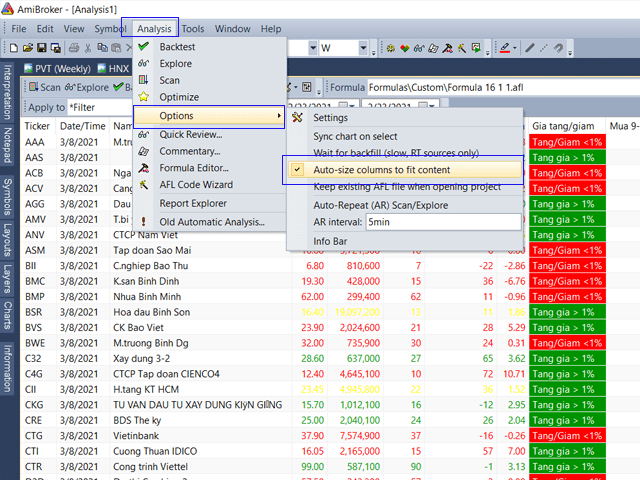This screenshot has height=480, width=640.
Task: Click the Explore button in Analysis toolbar
Action: [x=87, y=87]
